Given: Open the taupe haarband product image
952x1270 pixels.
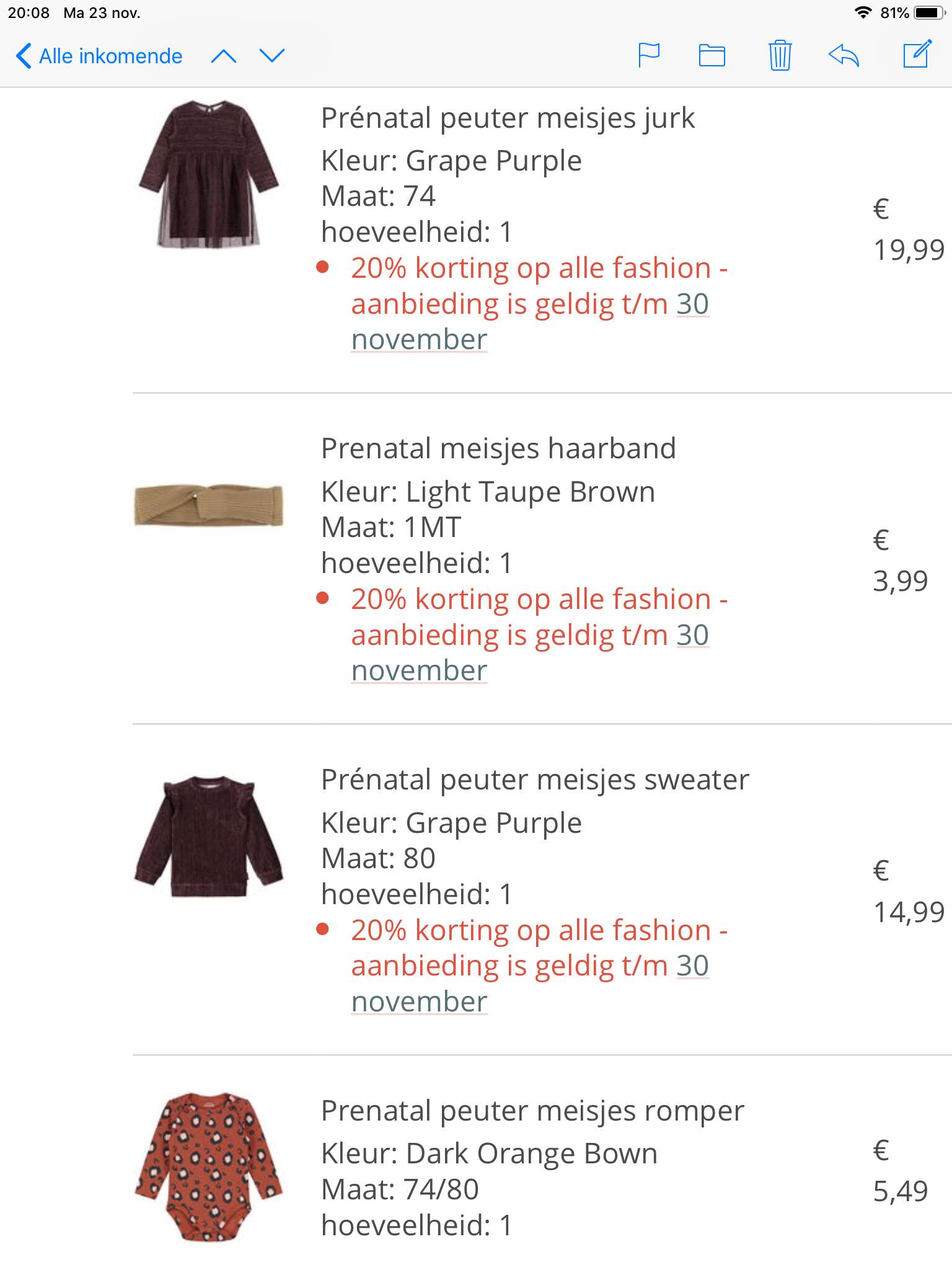Looking at the screenshot, I should pos(209,505).
